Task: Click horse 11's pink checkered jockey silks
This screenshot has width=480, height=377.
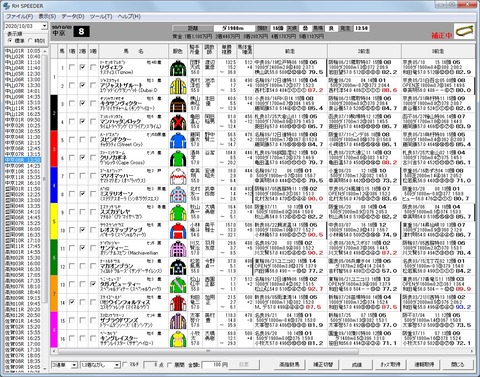Action: click(x=178, y=249)
